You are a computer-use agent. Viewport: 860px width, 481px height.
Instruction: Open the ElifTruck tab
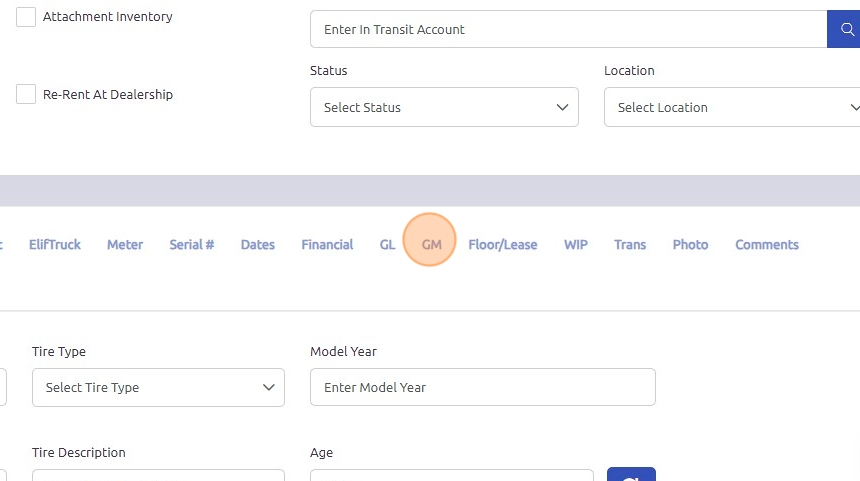[55, 244]
